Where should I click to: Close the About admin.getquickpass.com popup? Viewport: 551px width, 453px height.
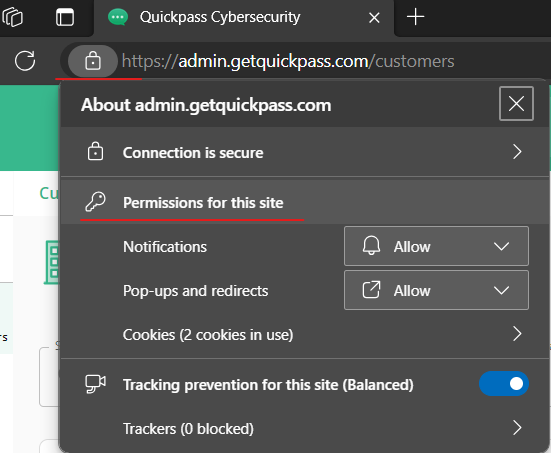click(x=516, y=104)
